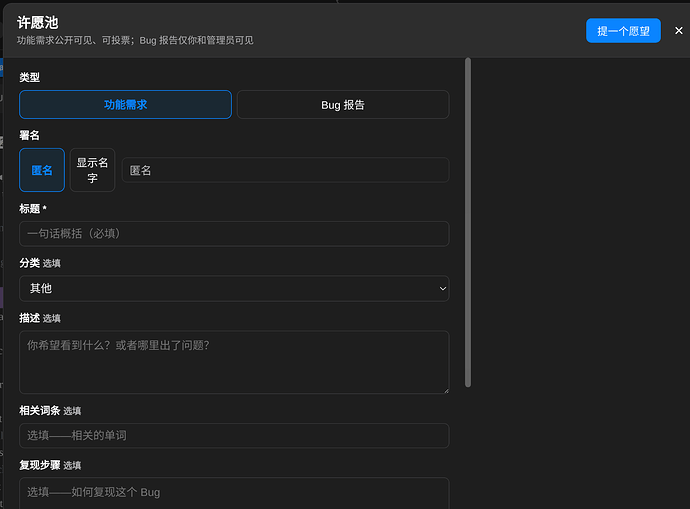
Task: Click the 许愿池 heading text
Action: tap(37, 22)
